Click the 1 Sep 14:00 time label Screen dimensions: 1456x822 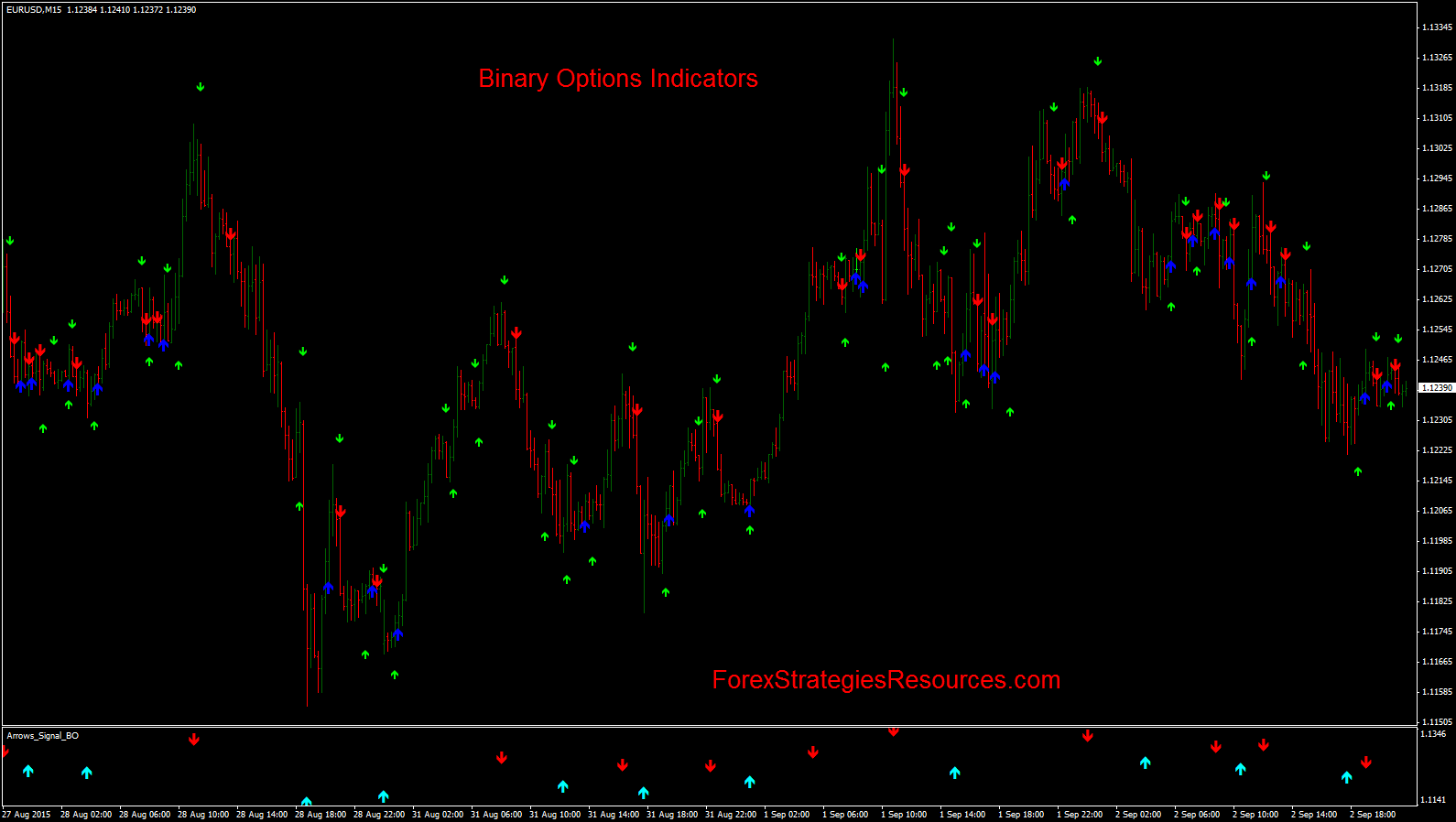[962, 815]
